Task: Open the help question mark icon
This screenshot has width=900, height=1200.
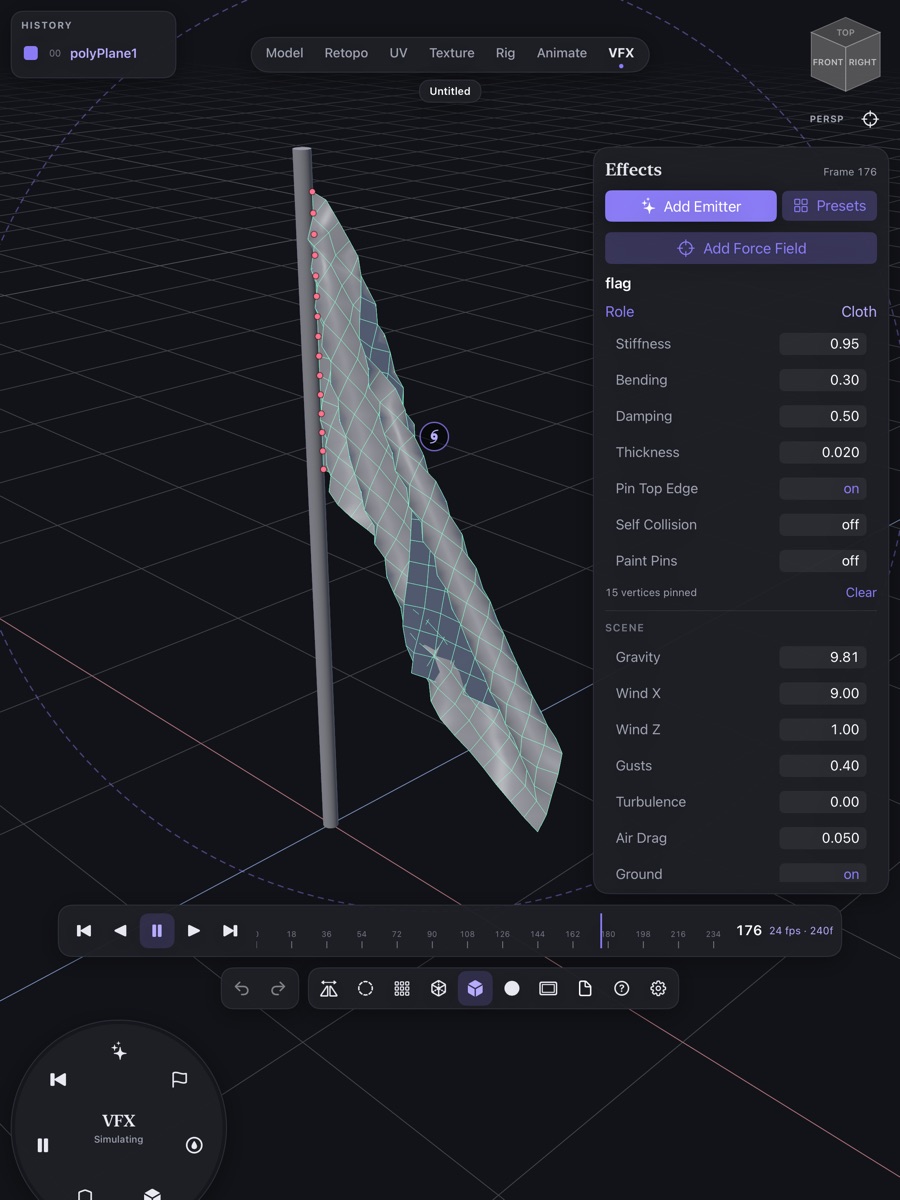Action: [622, 988]
